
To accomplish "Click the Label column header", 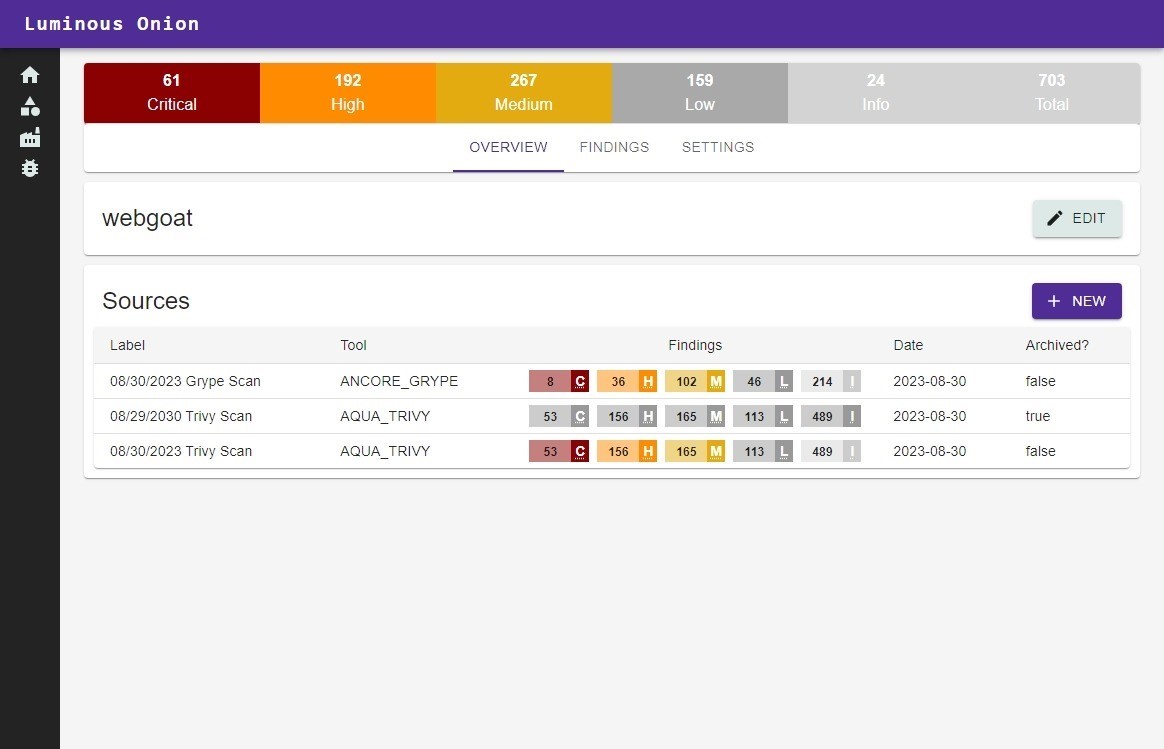I will click(x=127, y=345).
